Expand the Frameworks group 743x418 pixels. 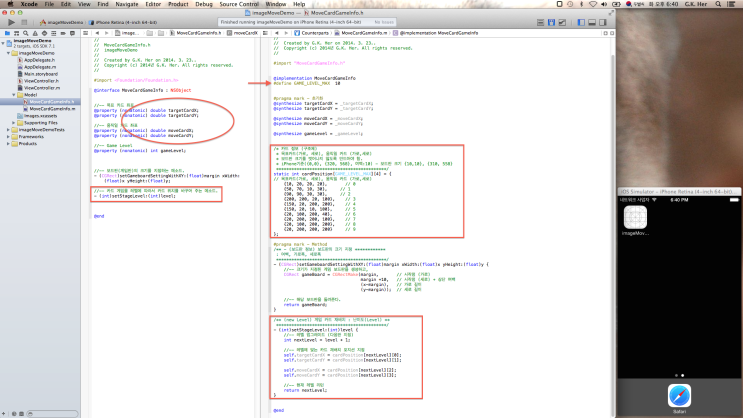pyautogui.click(x=7, y=136)
